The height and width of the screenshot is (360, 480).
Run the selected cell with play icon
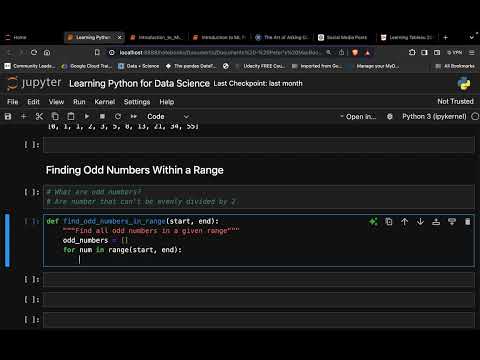(x=87, y=116)
